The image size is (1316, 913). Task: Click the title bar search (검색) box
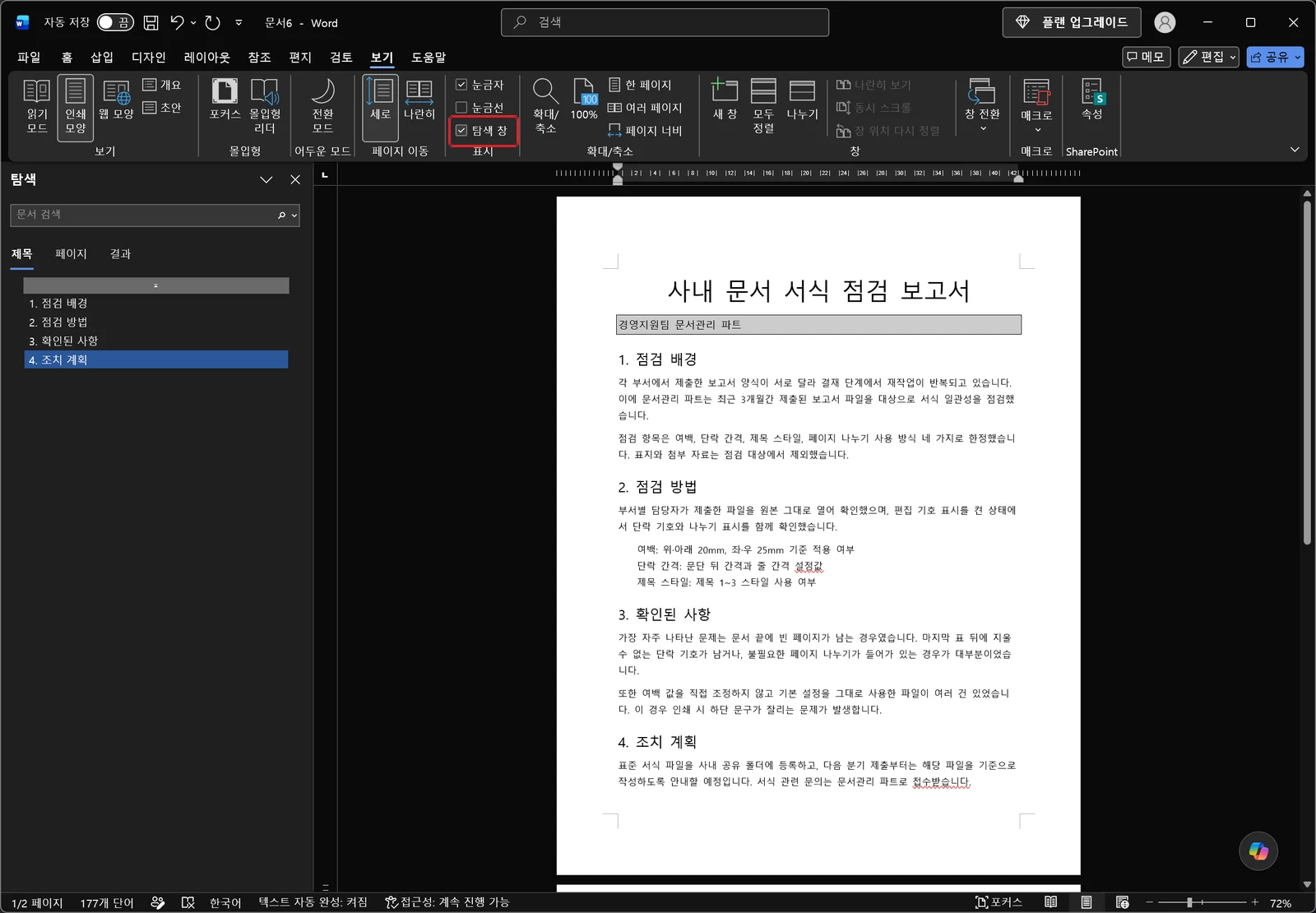(x=665, y=22)
